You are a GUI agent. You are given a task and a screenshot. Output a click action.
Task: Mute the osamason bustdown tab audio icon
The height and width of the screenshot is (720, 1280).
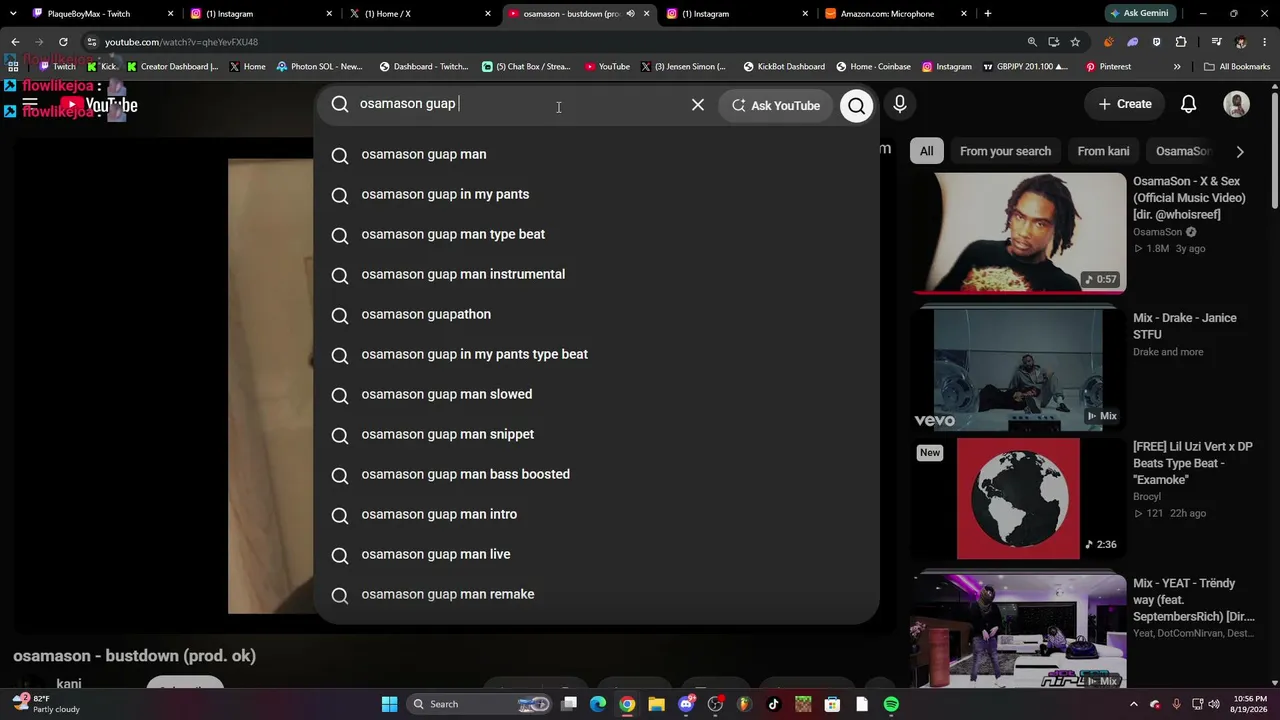(630, 14)
